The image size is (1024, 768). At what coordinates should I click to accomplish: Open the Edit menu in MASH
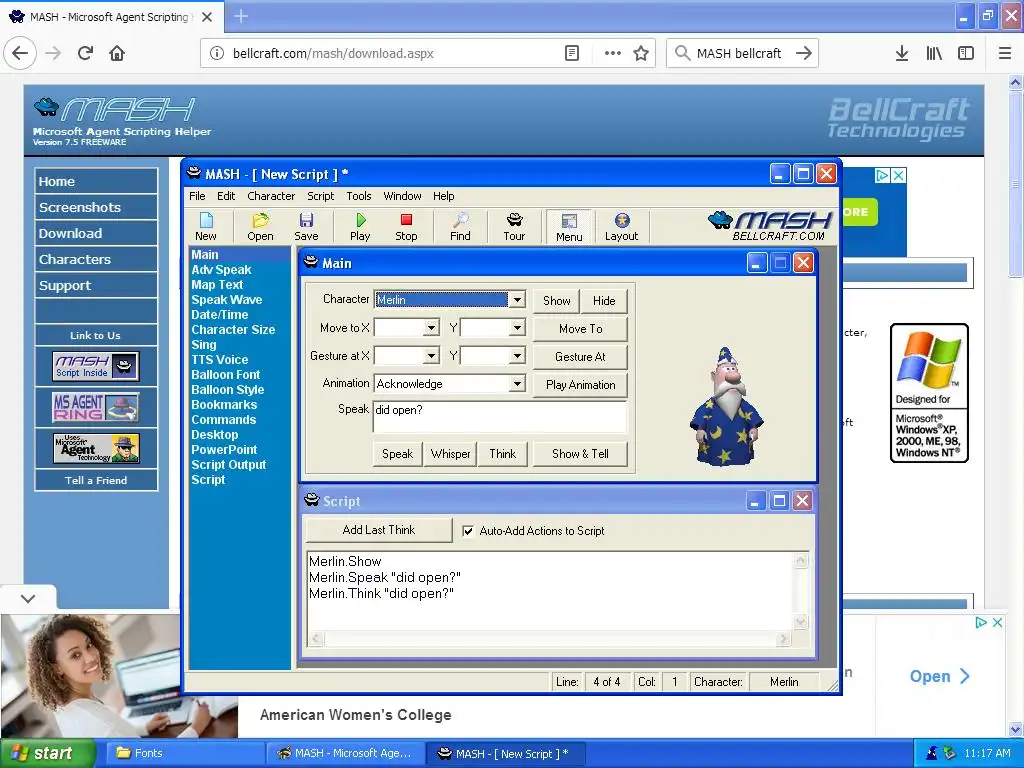pos(226,196)
